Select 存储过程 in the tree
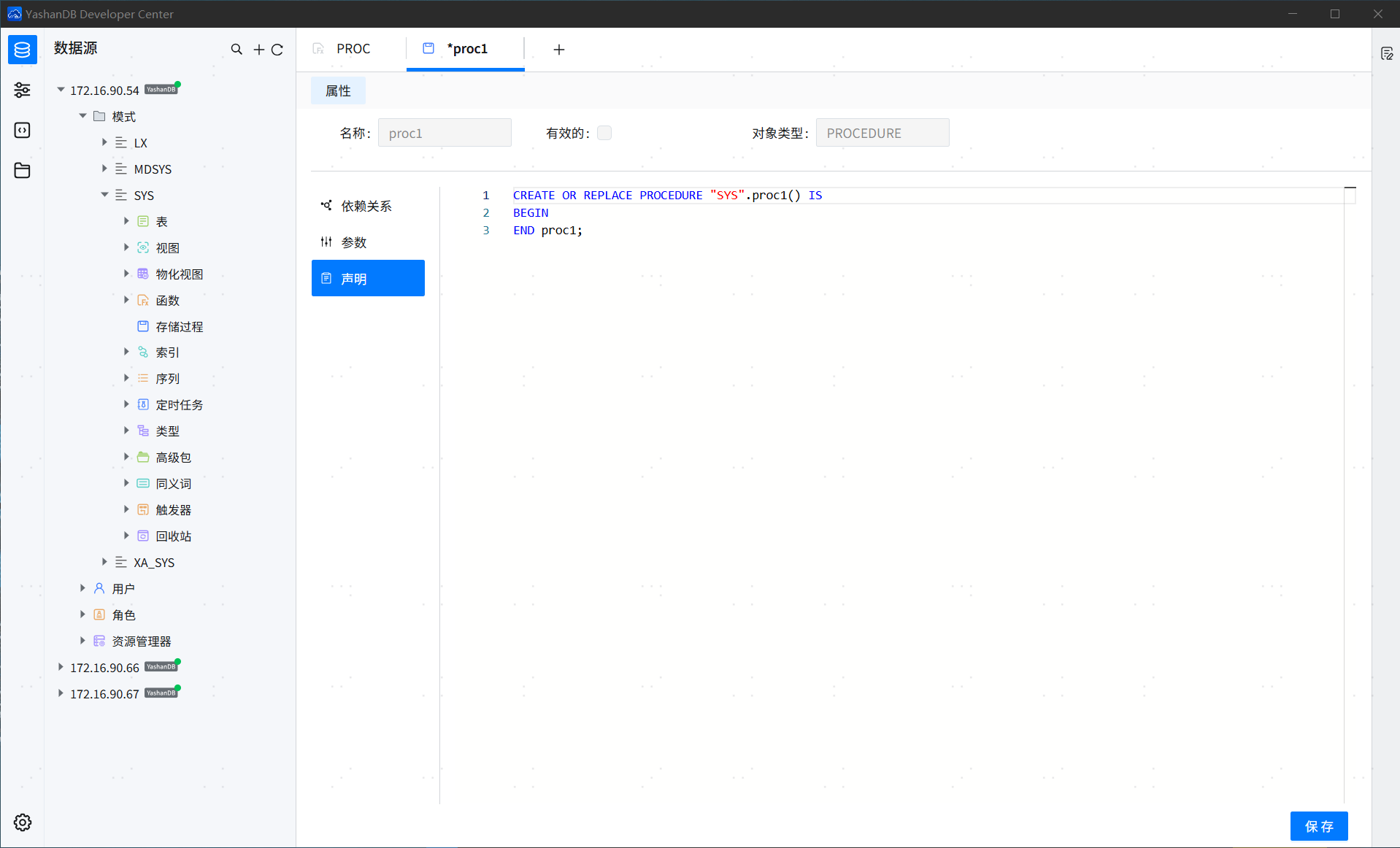 pyautogui.click(x=179, y=326)
